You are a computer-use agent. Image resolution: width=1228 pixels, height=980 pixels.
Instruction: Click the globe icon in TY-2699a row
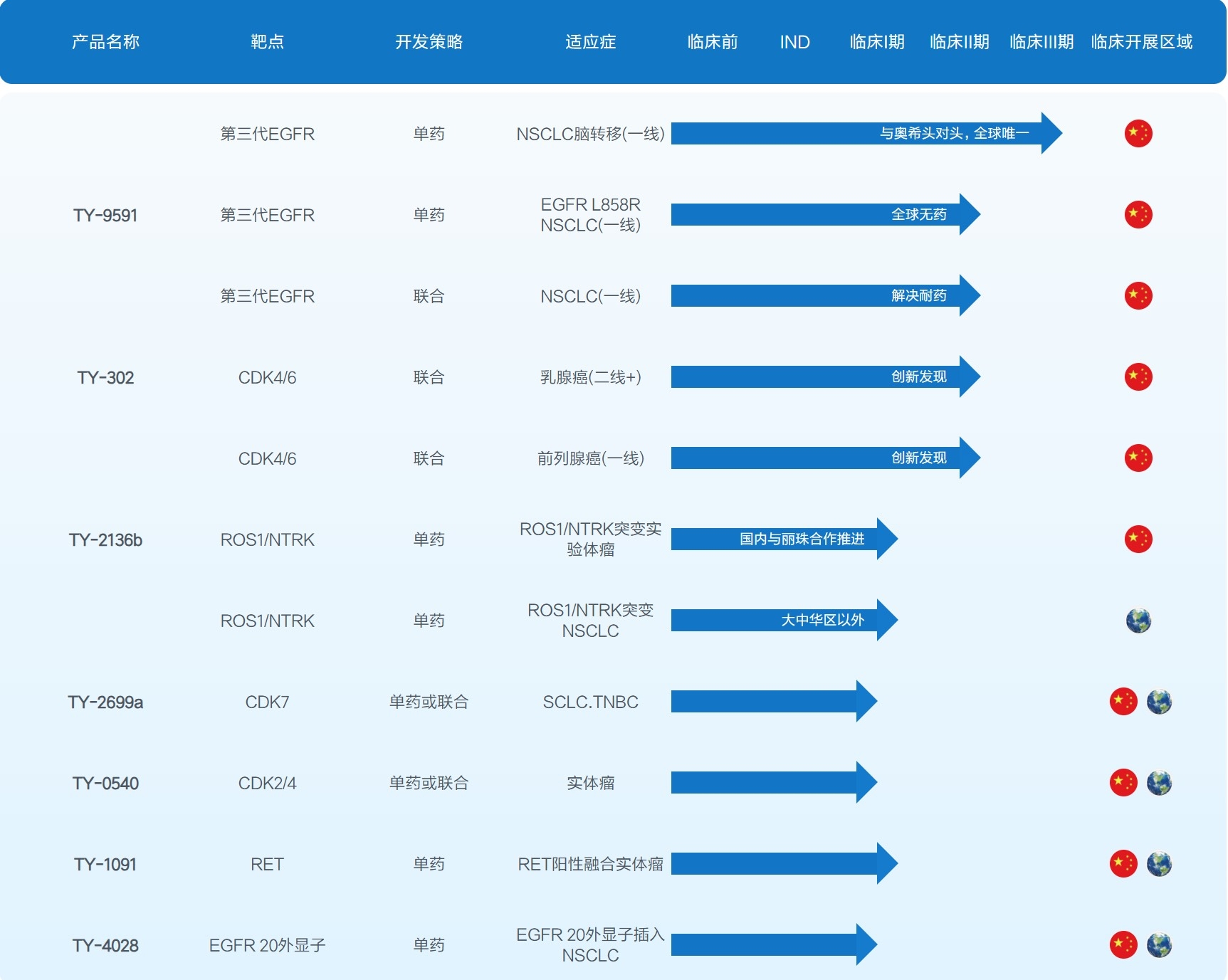click(1159, 702)
